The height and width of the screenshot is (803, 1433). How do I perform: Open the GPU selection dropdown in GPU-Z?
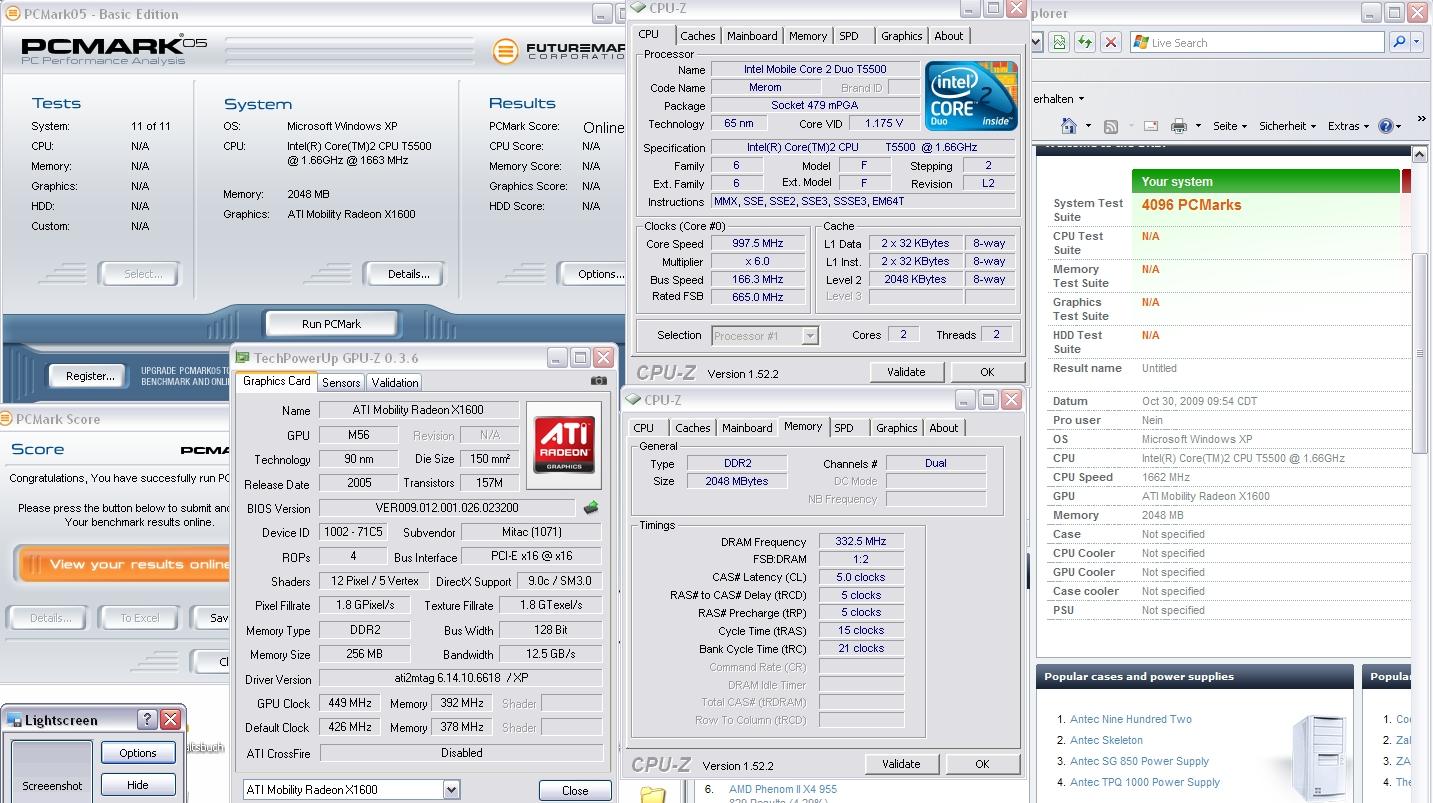(x=451, y=789)
